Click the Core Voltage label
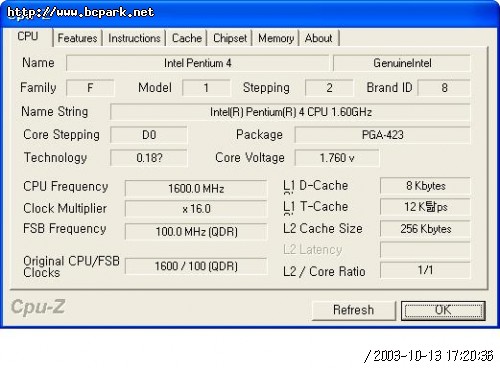The width and height of the screenshot is (500, 368). pos(250,158)
